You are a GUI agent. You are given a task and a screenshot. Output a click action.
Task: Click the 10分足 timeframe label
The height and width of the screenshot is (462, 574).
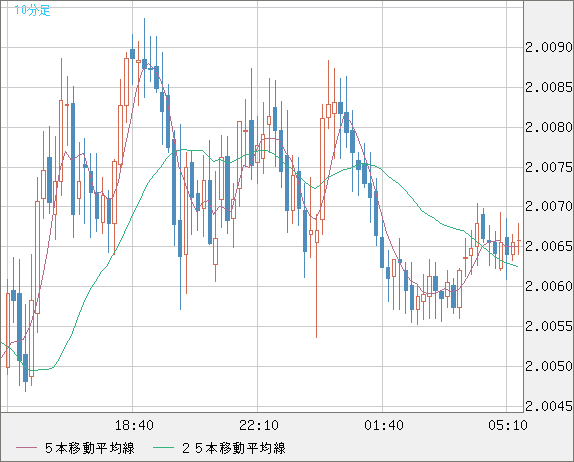point(32,10)
